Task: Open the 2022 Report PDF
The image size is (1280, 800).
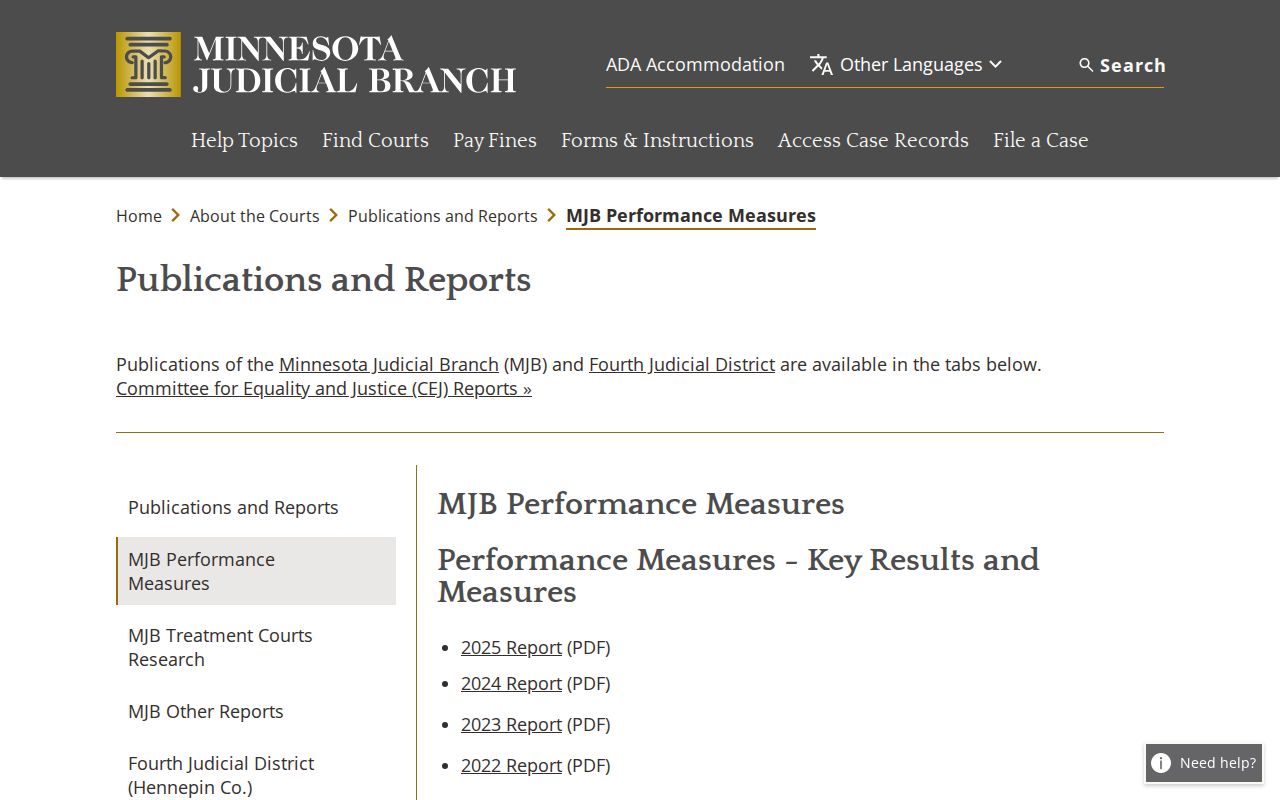Action: click(511, 765)
